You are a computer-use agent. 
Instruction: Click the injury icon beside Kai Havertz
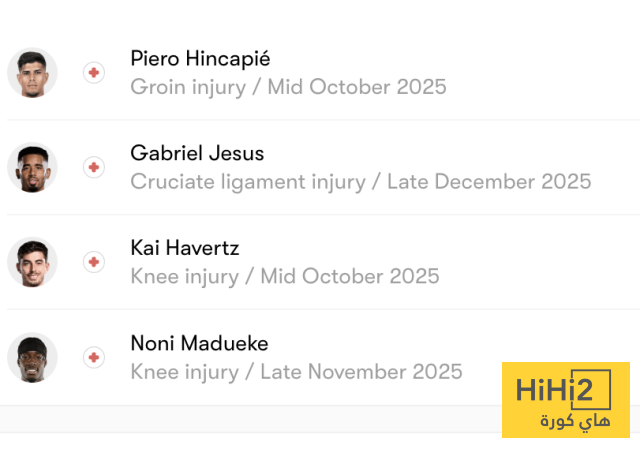[x=94, y=262]
